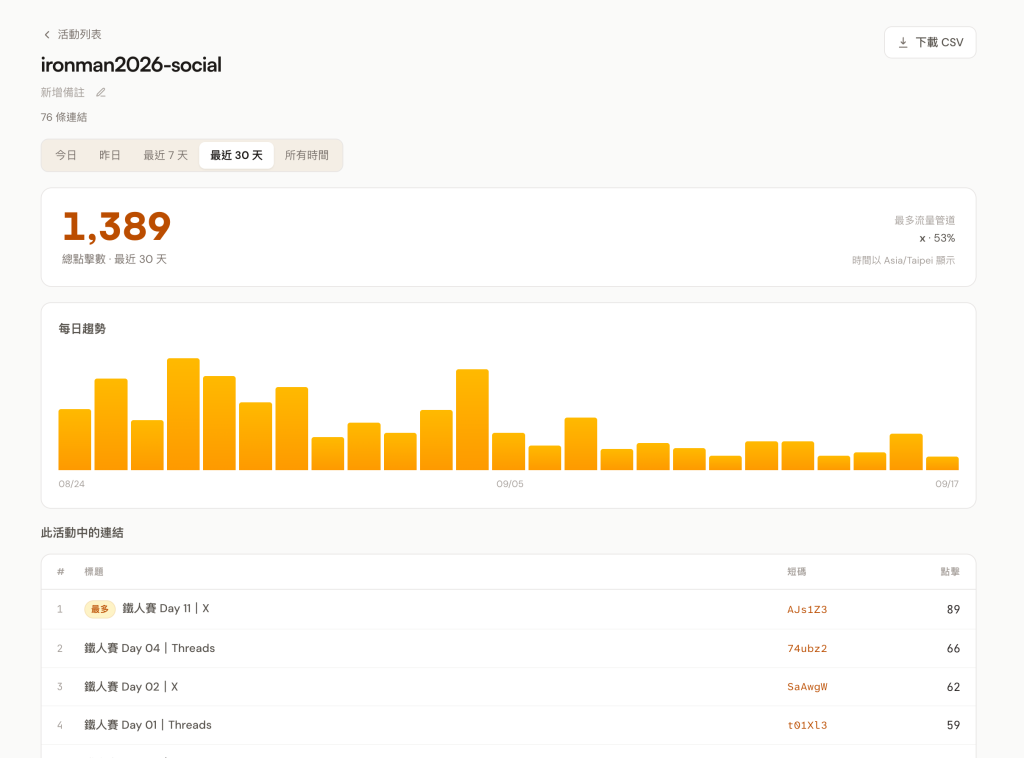Open the 鐵人賽 Day 02 | X row
Image resolution: width=1024 pixels, height=758 pixels.
tap(509, 687)
